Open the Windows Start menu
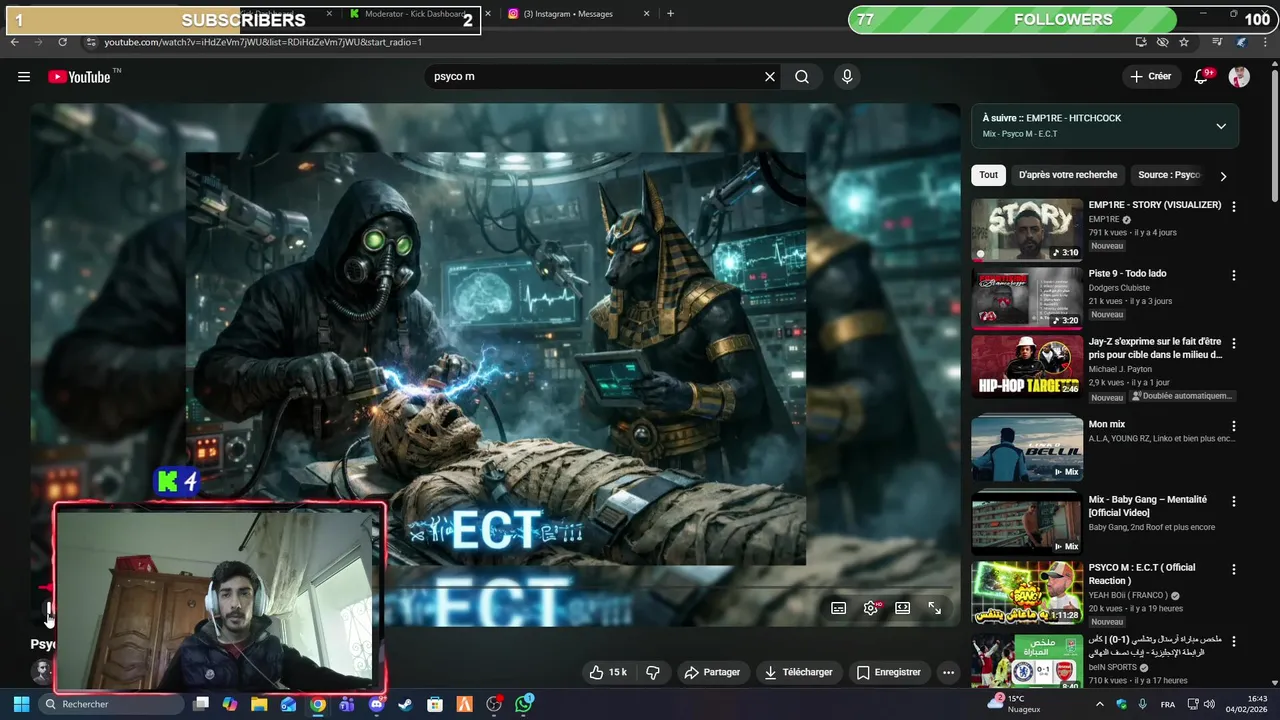The height and width of the screenshot is (720, 1280). click(x=21, y=704)
